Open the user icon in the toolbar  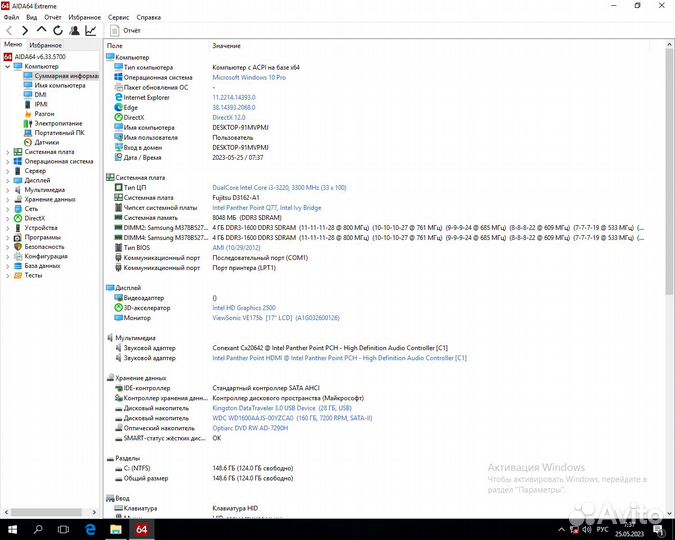[x=74, y=31]
